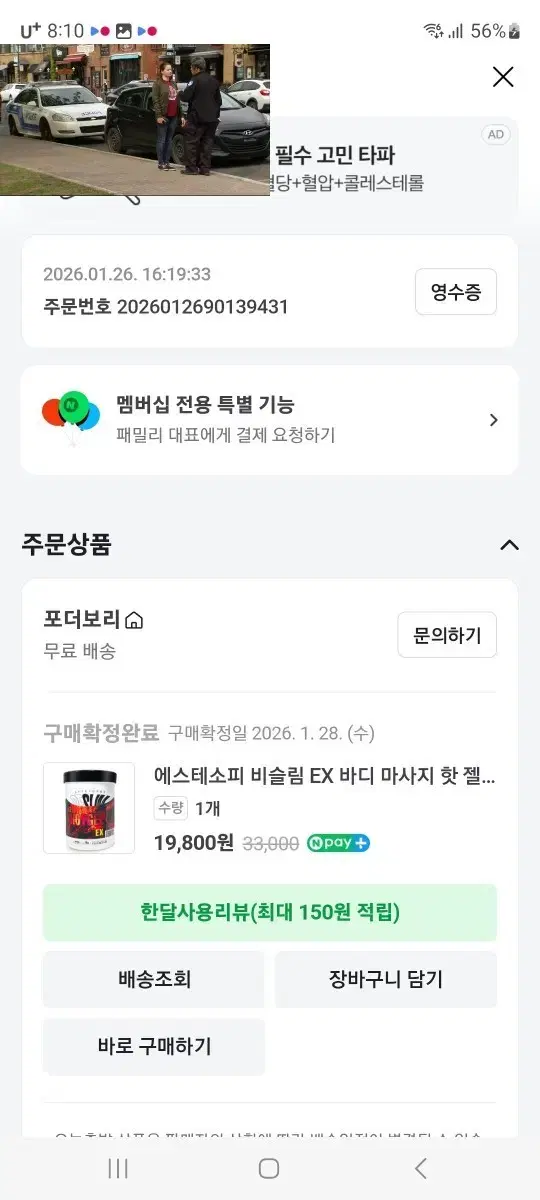Tap the 문의하기 inquiry button
The image size is (540, 1200).
pyautogui.click(x=447, y=635)
